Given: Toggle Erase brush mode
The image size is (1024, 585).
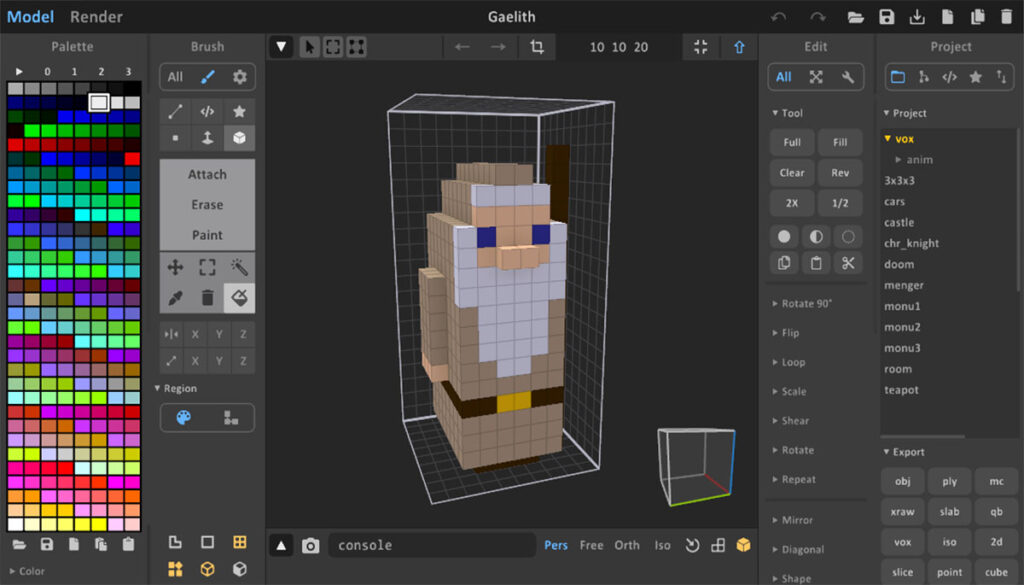Looking at the screenshot, I should coord(207,204).
